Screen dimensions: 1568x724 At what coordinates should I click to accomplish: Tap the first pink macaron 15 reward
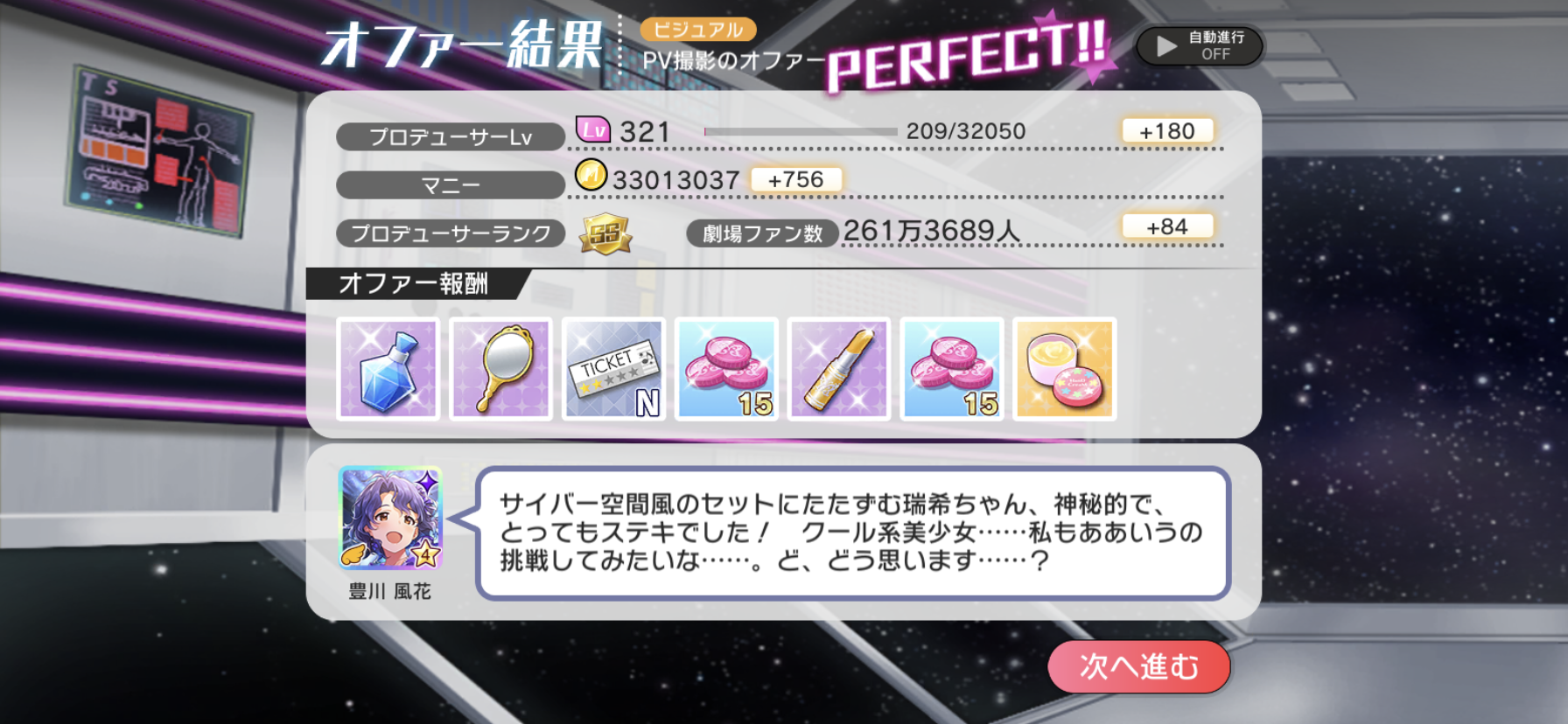(x=726, y=369)
